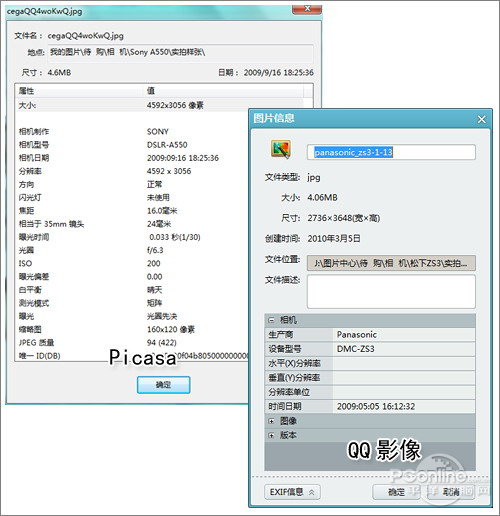
Task: Click the 垂直(Y)分辨率 row
Action: coord(370,378)
